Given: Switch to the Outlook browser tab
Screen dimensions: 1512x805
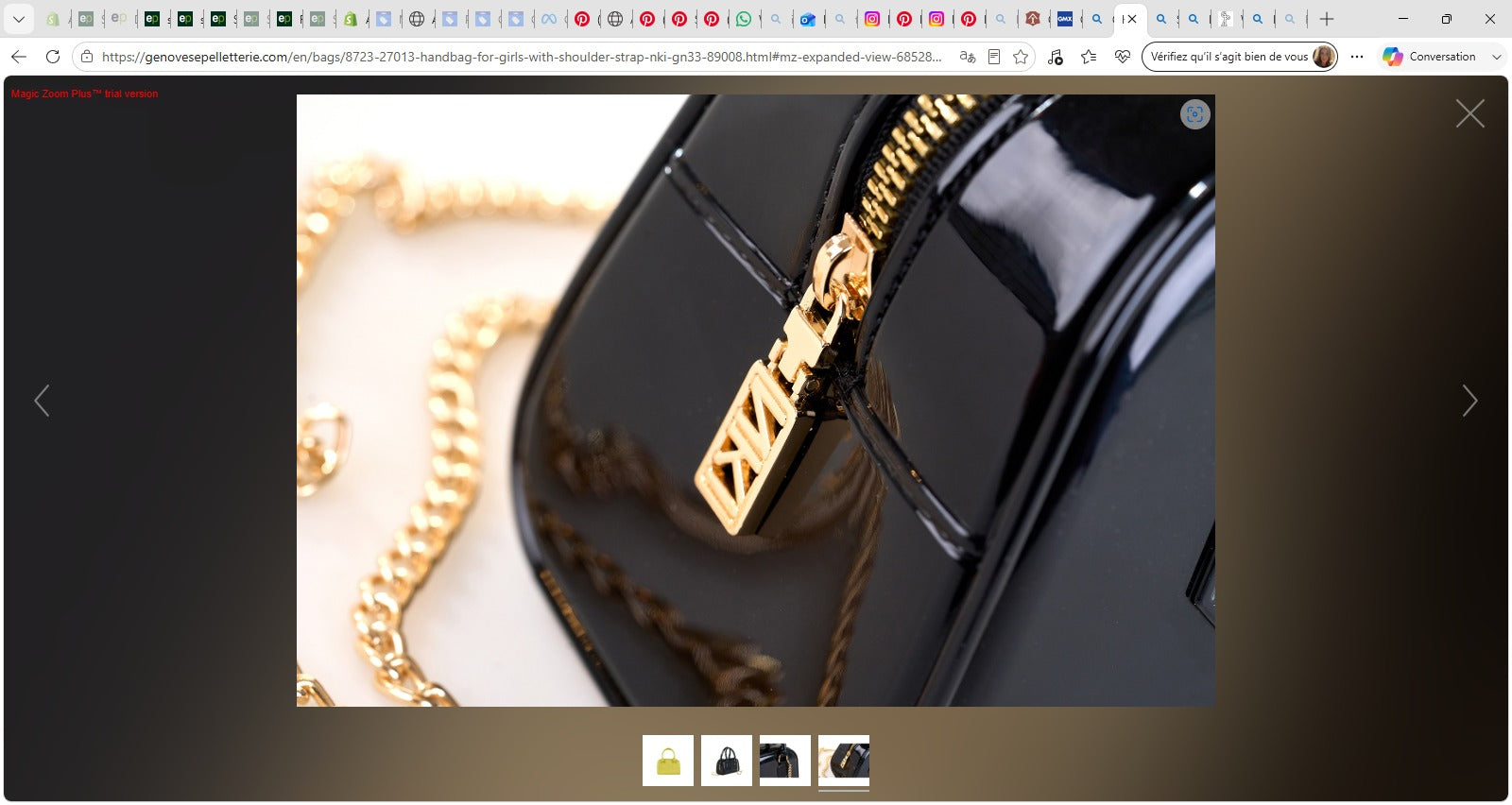Looking at the screenshot, I should (x=808, y=19).
